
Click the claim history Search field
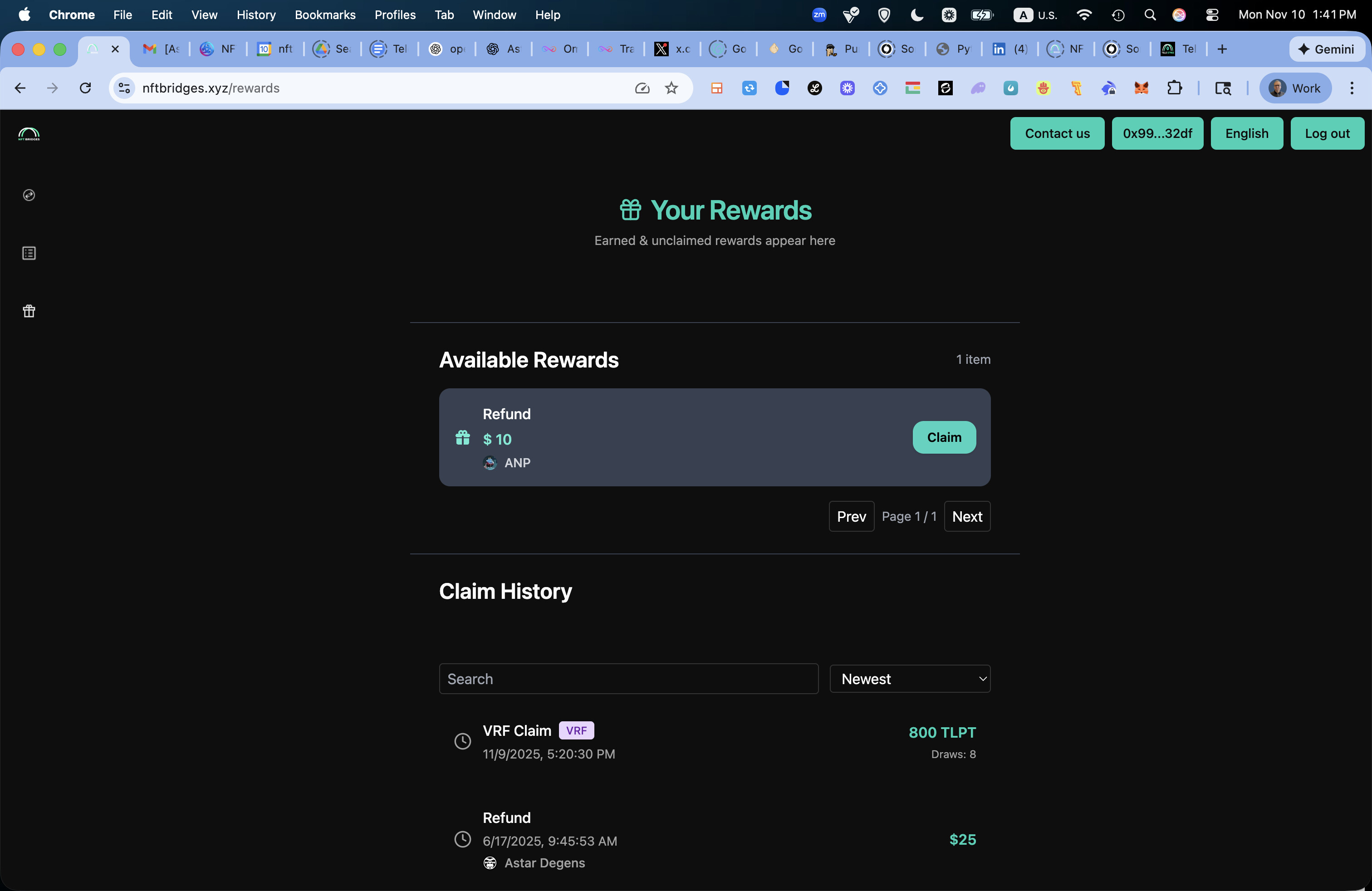628,679
